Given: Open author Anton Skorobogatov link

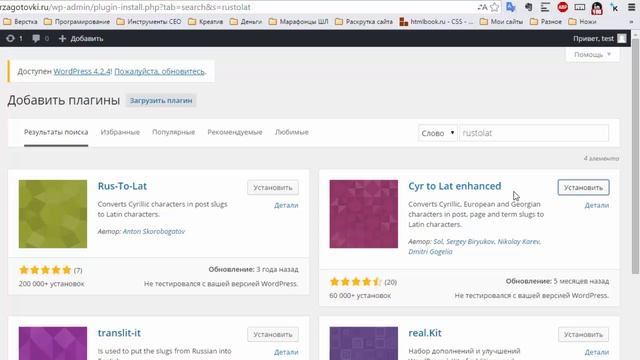Looking at the screenshot, I should [x=154, y=231].
